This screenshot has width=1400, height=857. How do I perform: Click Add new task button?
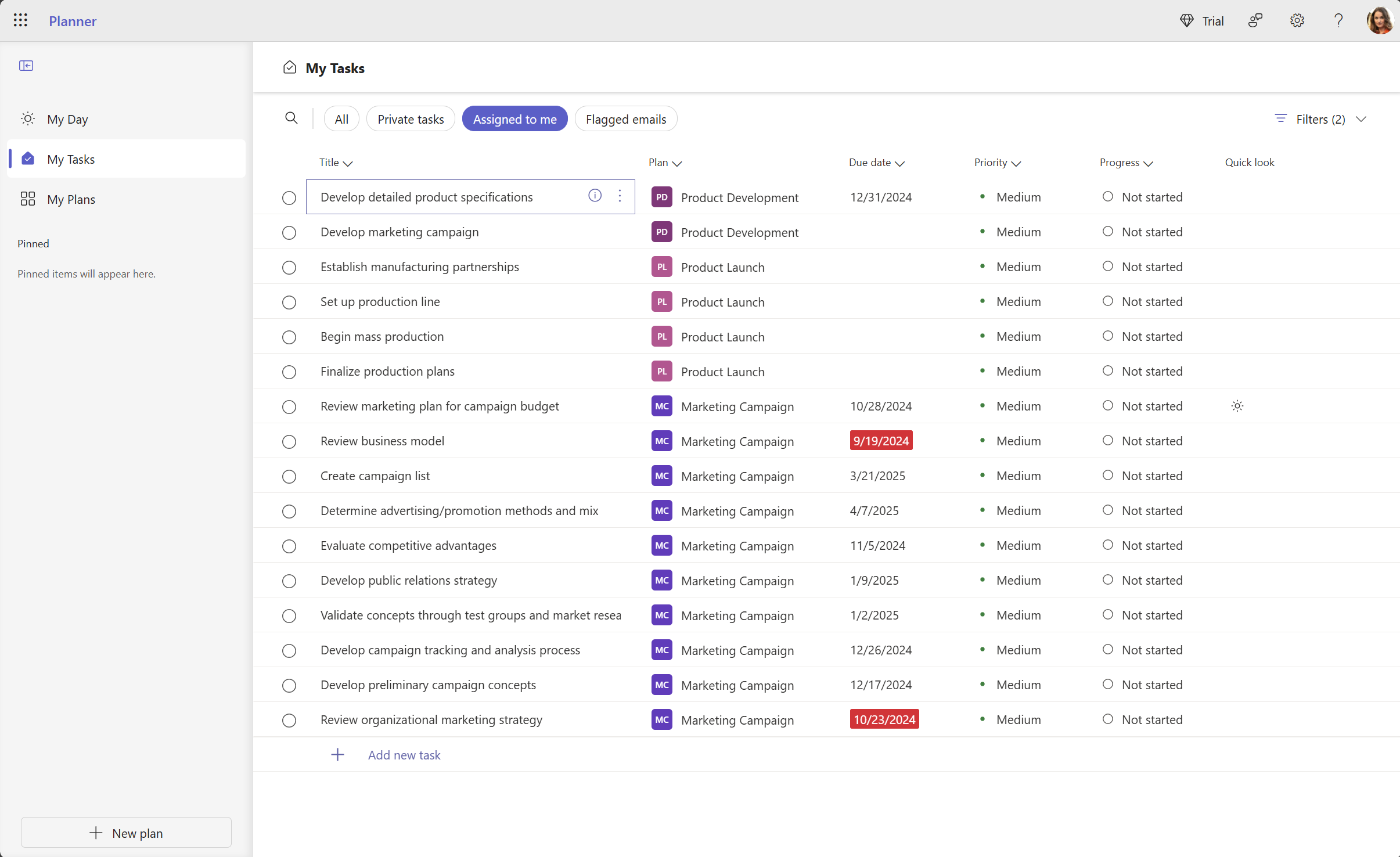coord(404,753)
